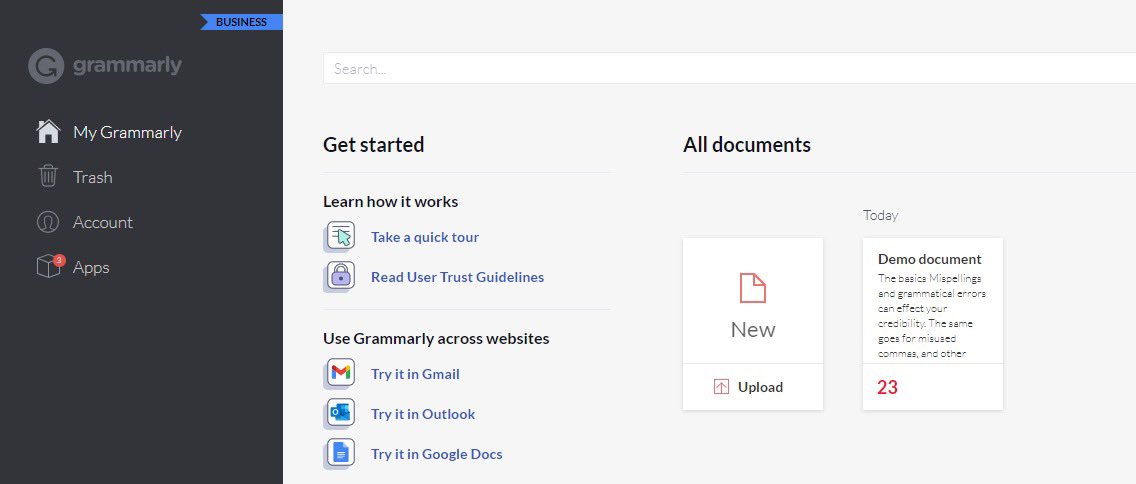Click the new document page icon
This screenshot has height=484, width=1136.
pos(753,288)
